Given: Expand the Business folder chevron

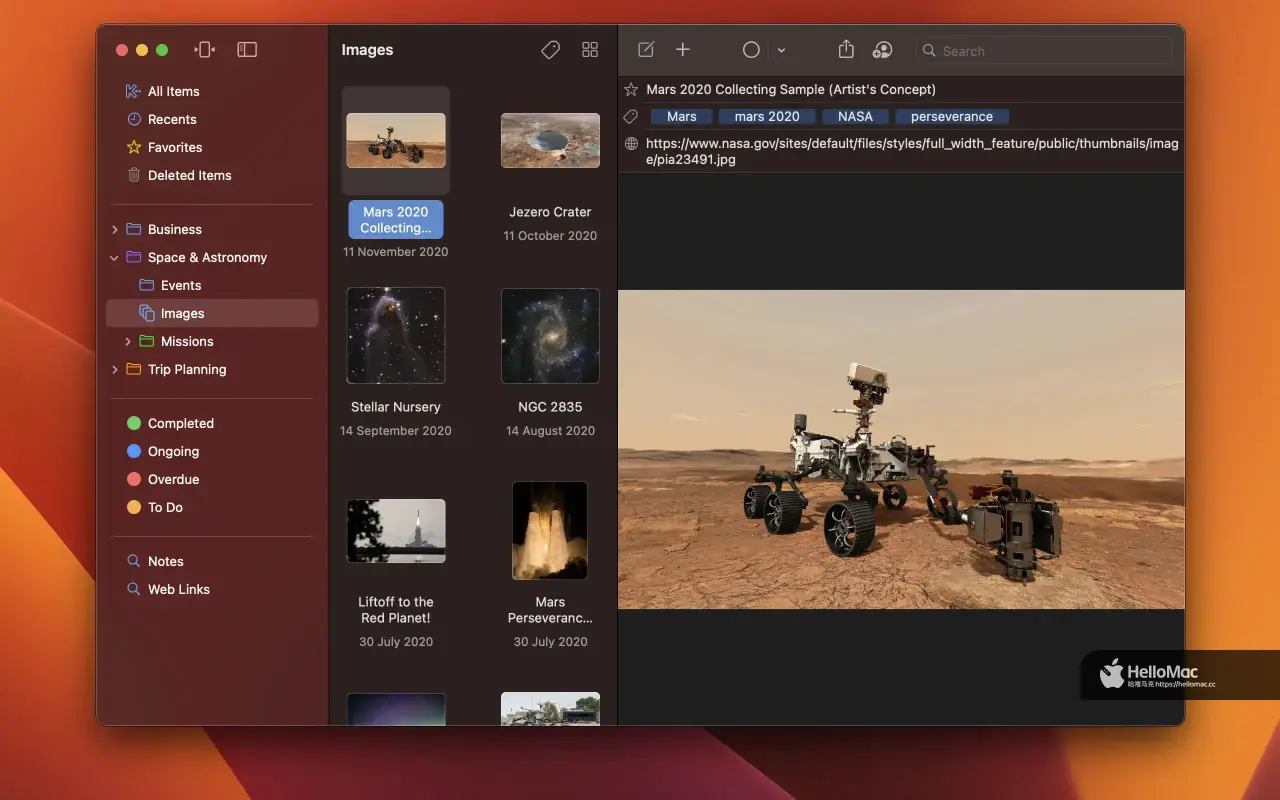Looking at the screenshot, I should click(x=114, y=229).
